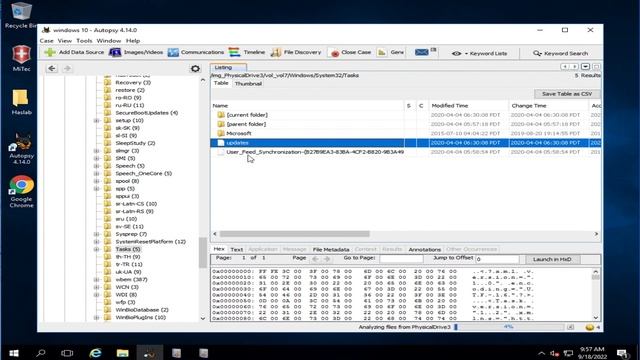Open the Google Chrome desktop shortcut
The height and width of the screenshot is (360, 640).
click(21, 192)
